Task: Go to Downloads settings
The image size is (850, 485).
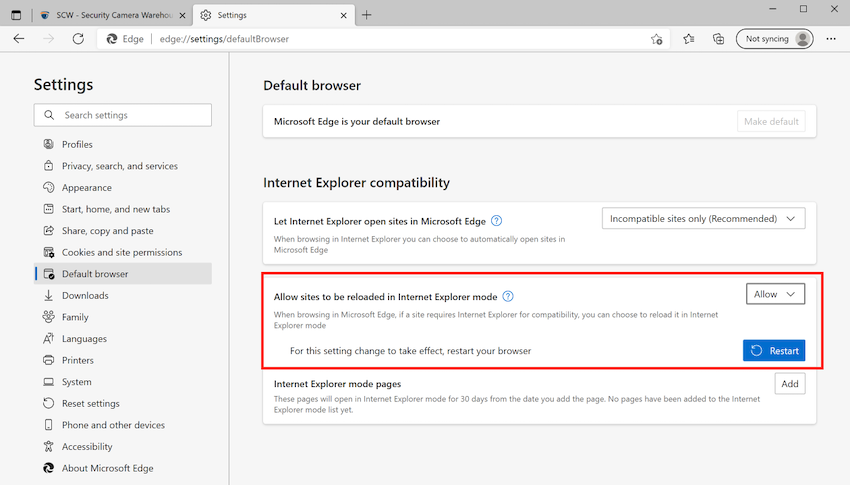Action: (x=123, y=295)
